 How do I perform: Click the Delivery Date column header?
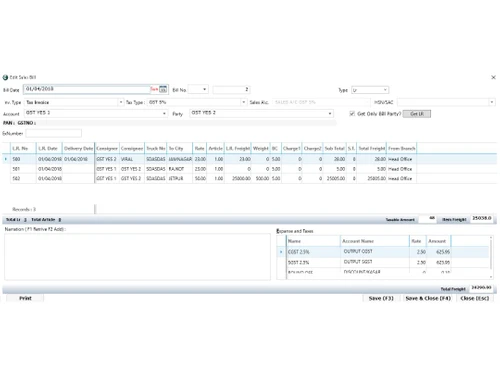pyautogui.click(x=79, y=148)
